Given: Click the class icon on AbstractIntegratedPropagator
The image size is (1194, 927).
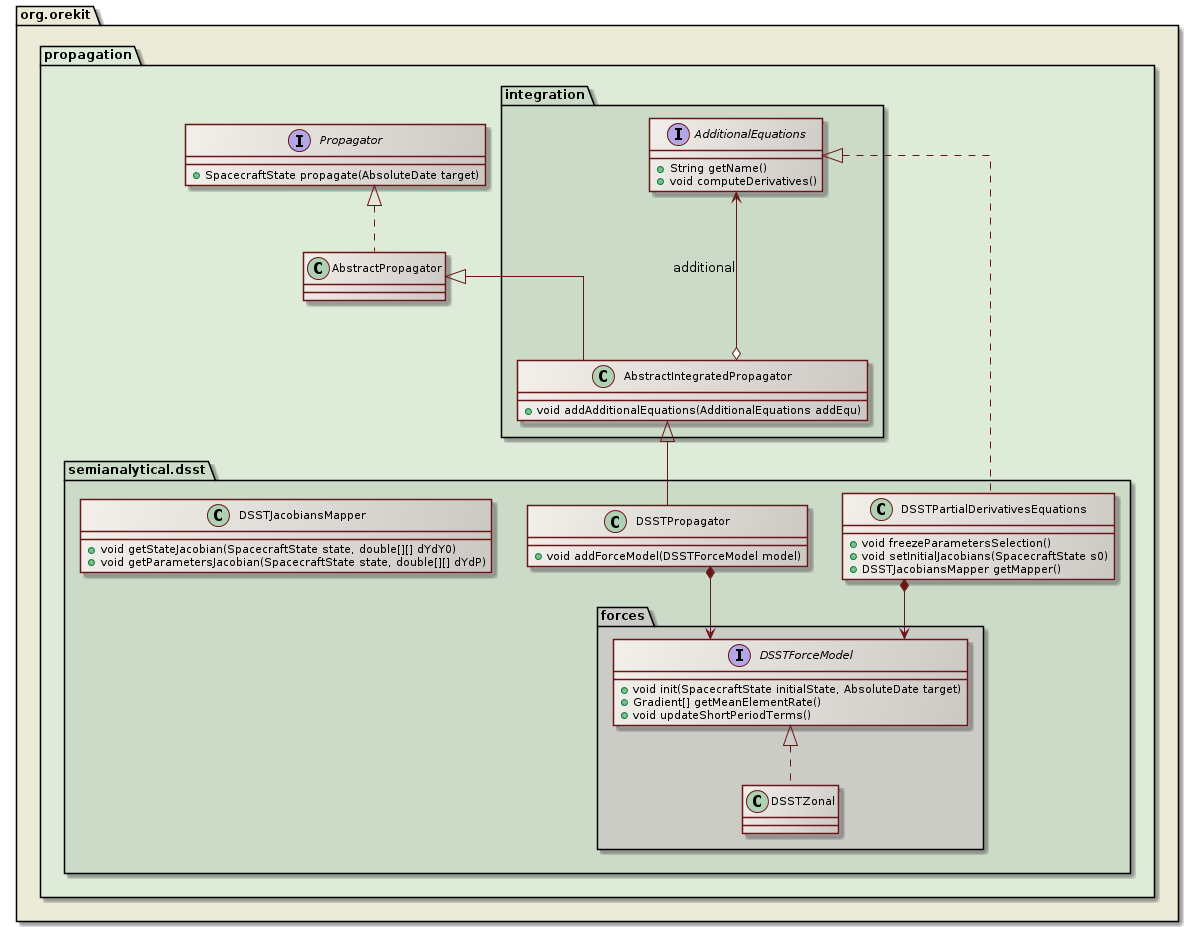Looking at the screenshot, I should [601, 377].
